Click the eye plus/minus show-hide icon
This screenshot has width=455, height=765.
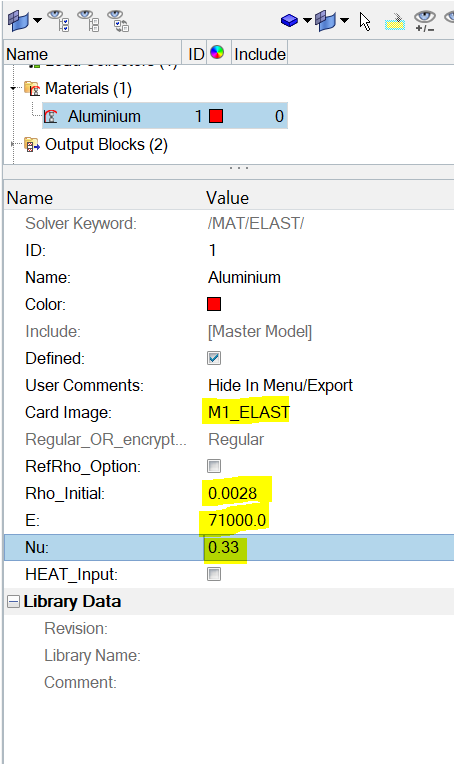[x=424, y=21]
